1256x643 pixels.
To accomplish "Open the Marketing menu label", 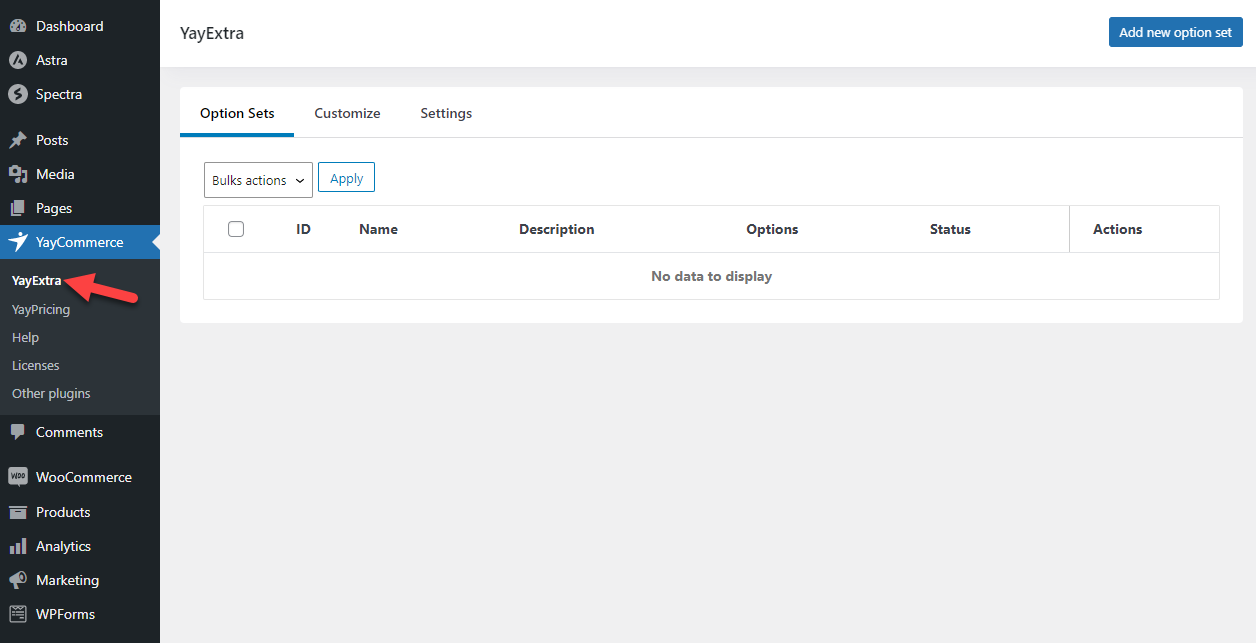I will pyautogui.click(x=67, y=580).
